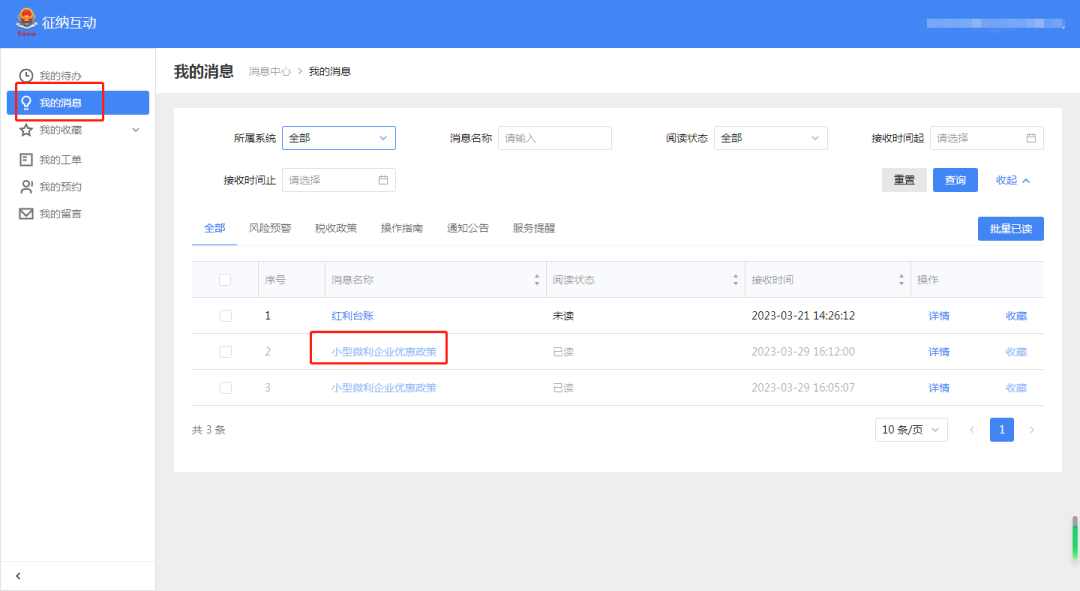Click the 未读 status cell
The width and height of the screenshot is (1080, 591).
[563, 315]
